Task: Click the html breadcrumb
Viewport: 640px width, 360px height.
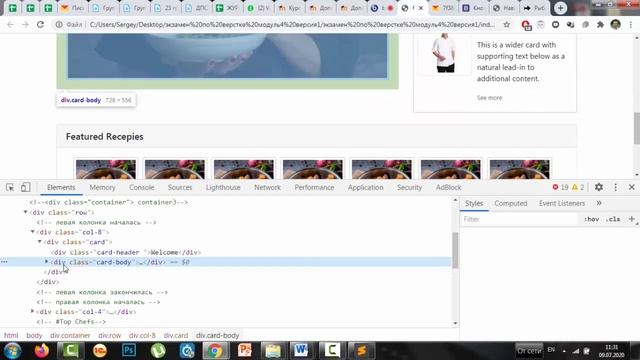Action: [11, 335]
